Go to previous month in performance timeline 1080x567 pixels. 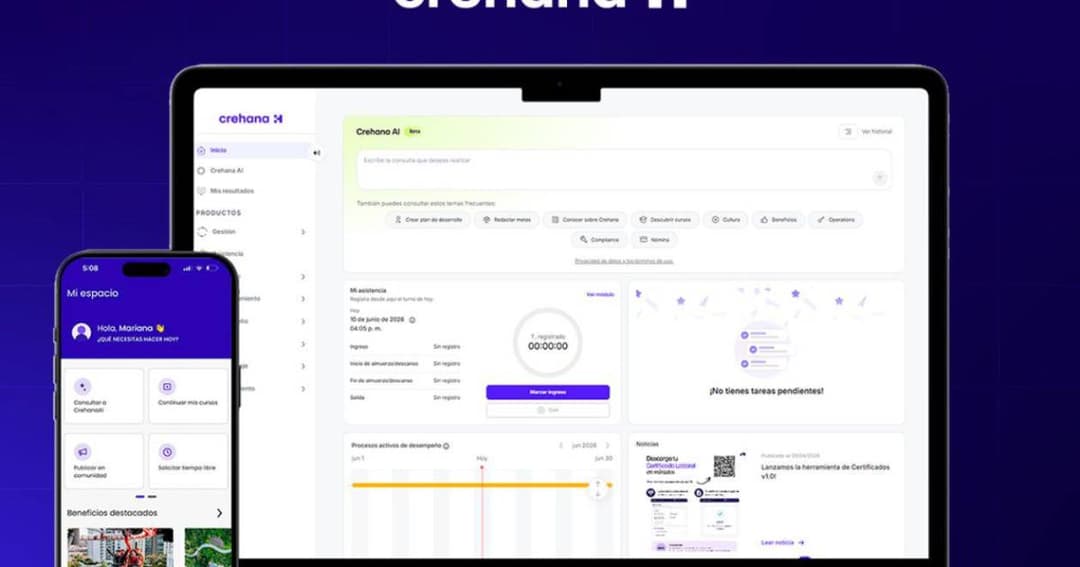pyautogui.click(x=561, y=446)
